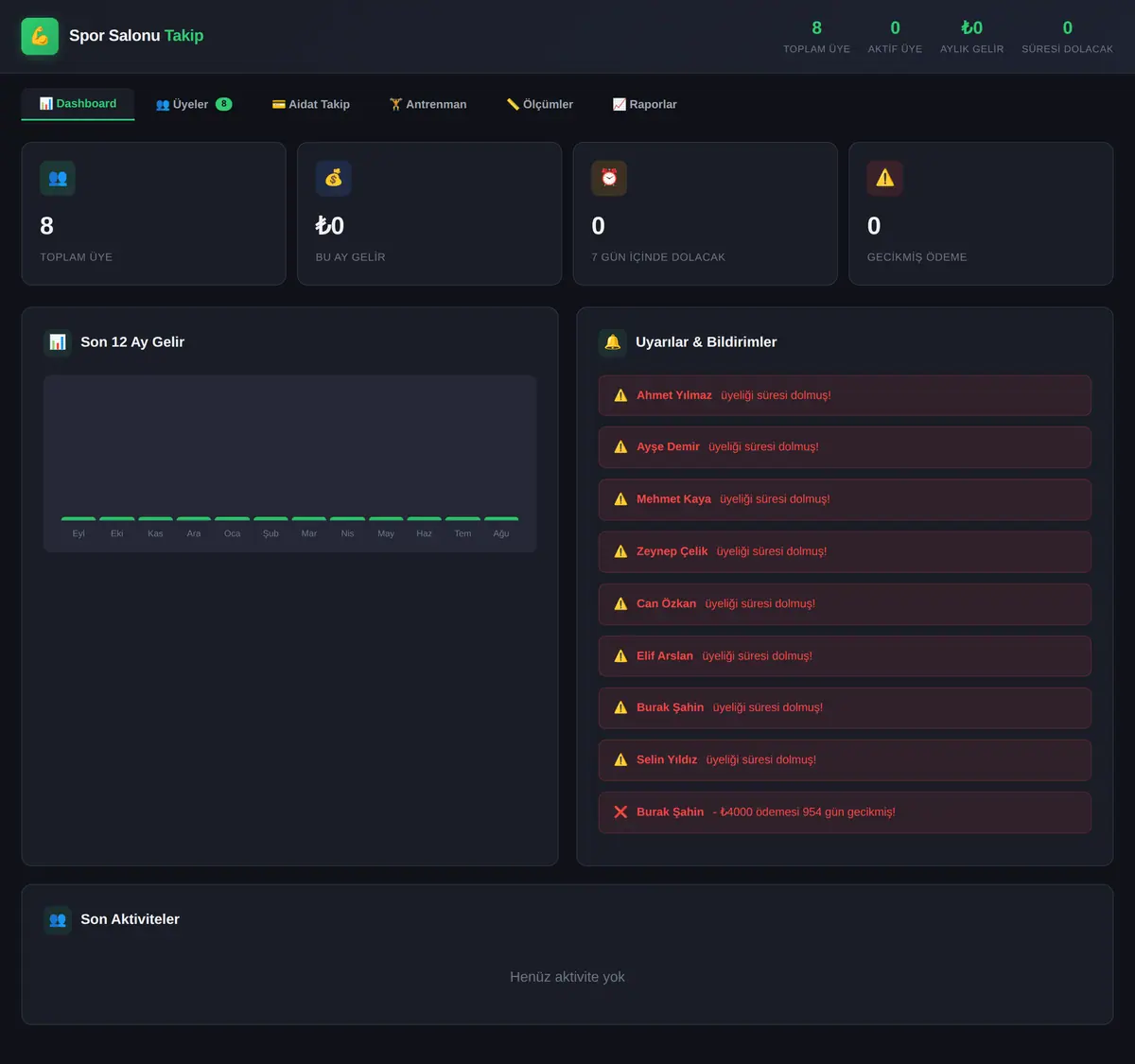This screenshot has width=1135, height=1064.
Task: Click the warning icon on Gecikmiş Ödeme card
Action: [885, 178]
